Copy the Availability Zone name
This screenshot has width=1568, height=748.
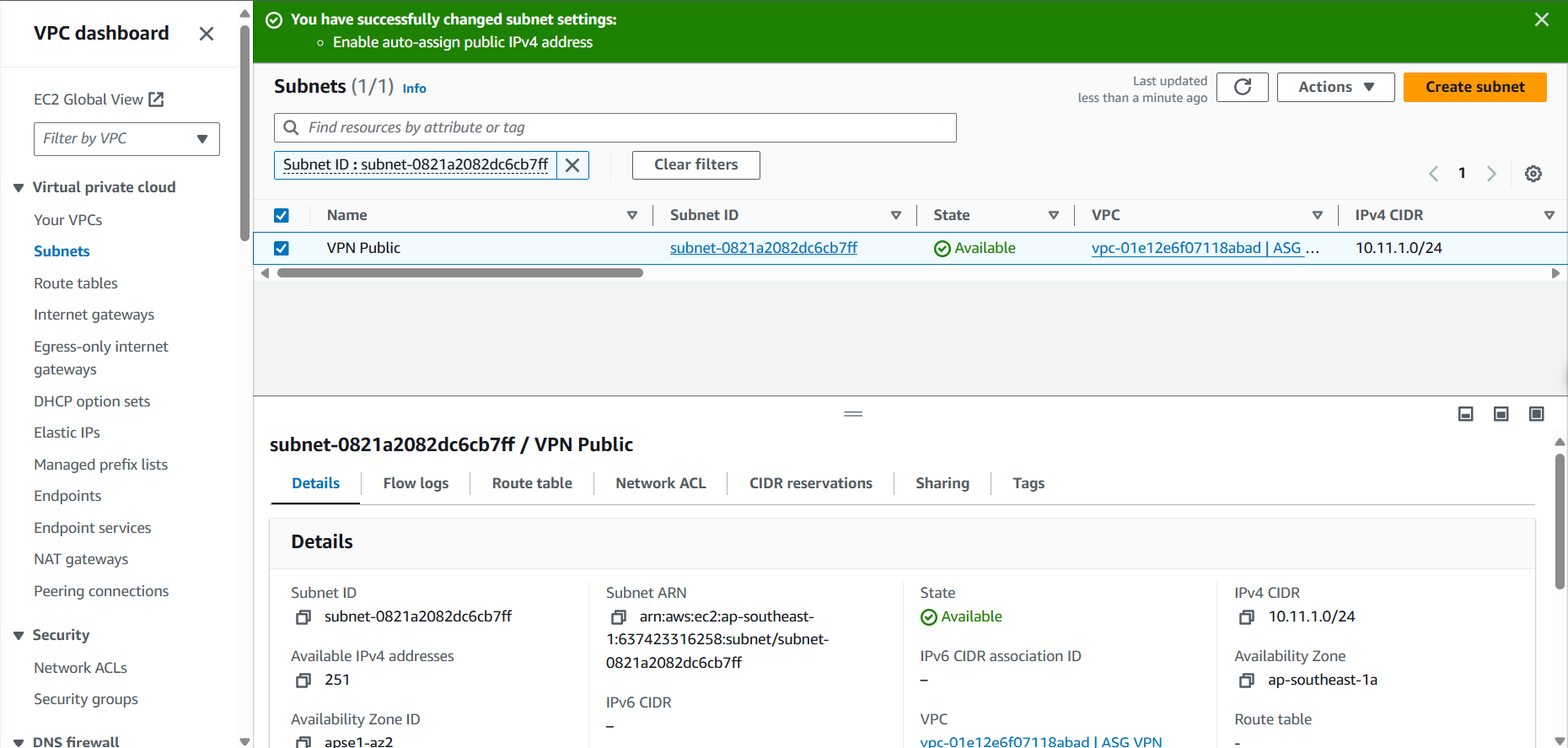(x=1247, y=681)
